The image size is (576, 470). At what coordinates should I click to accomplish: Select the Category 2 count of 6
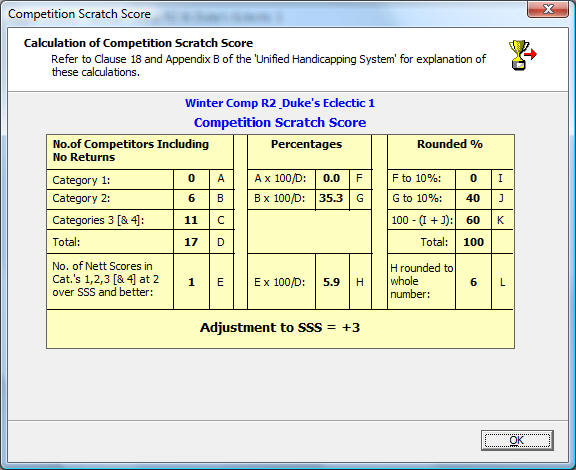tap(191, 199)
